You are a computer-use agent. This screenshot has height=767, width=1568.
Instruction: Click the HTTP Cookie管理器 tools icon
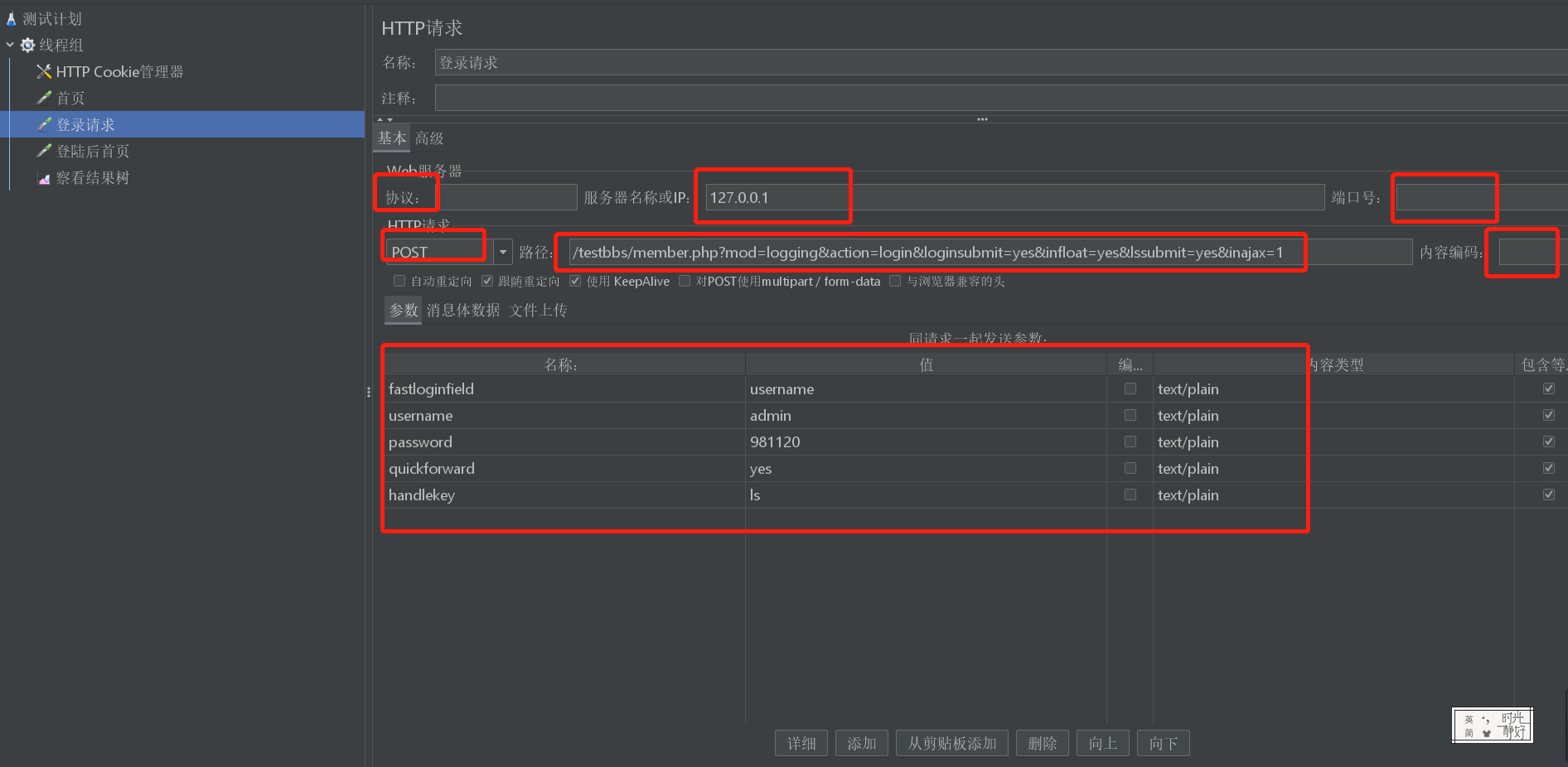[x=44, y=71]
